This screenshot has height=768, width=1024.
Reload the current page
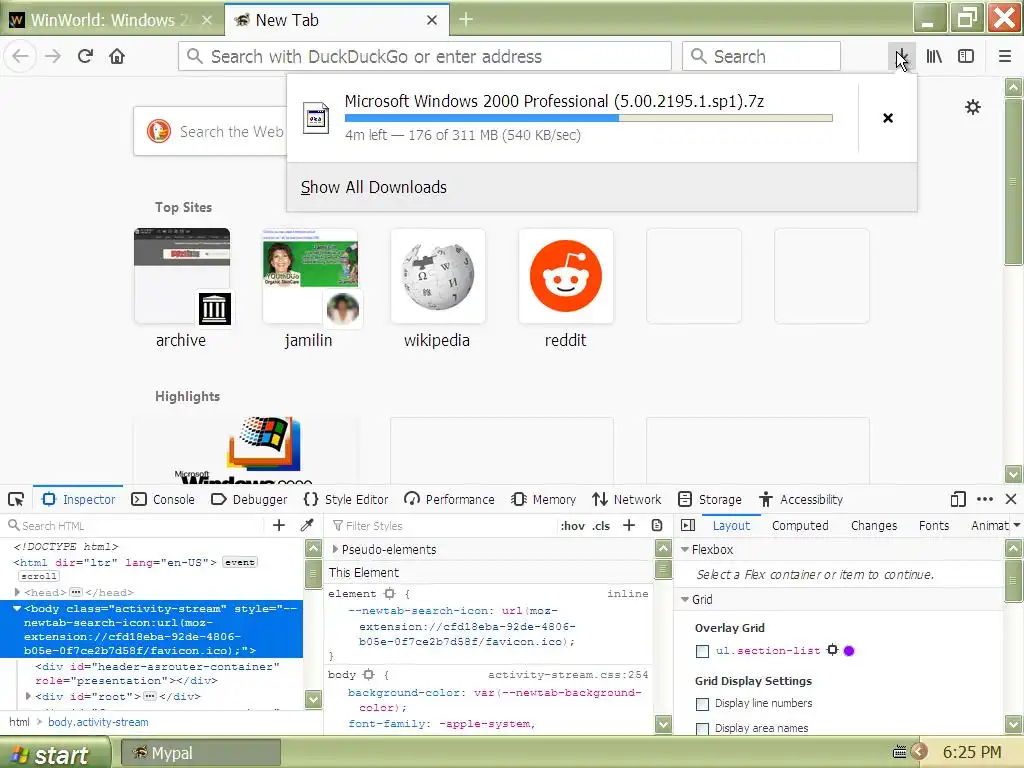(x=86, y=56)
